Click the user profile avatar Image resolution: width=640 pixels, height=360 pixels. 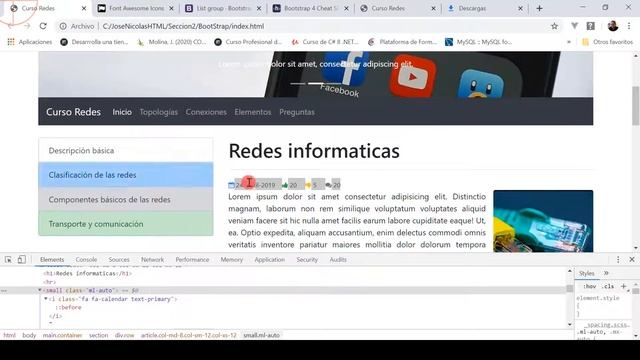[x=613, y=26]
